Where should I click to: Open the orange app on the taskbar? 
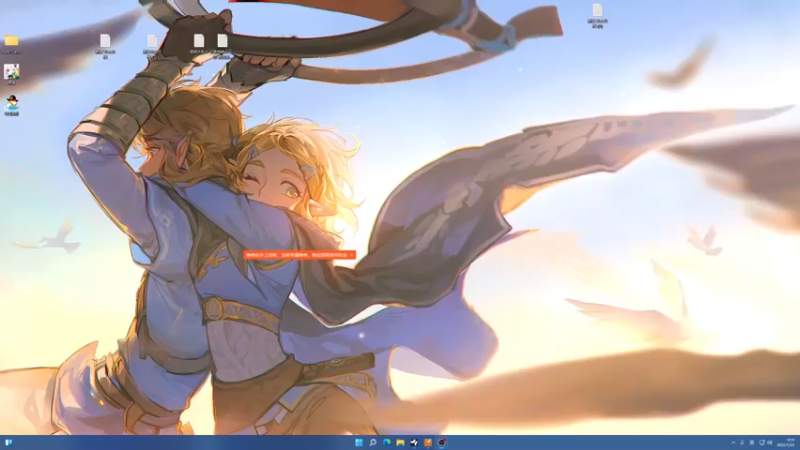click(428, 442)
